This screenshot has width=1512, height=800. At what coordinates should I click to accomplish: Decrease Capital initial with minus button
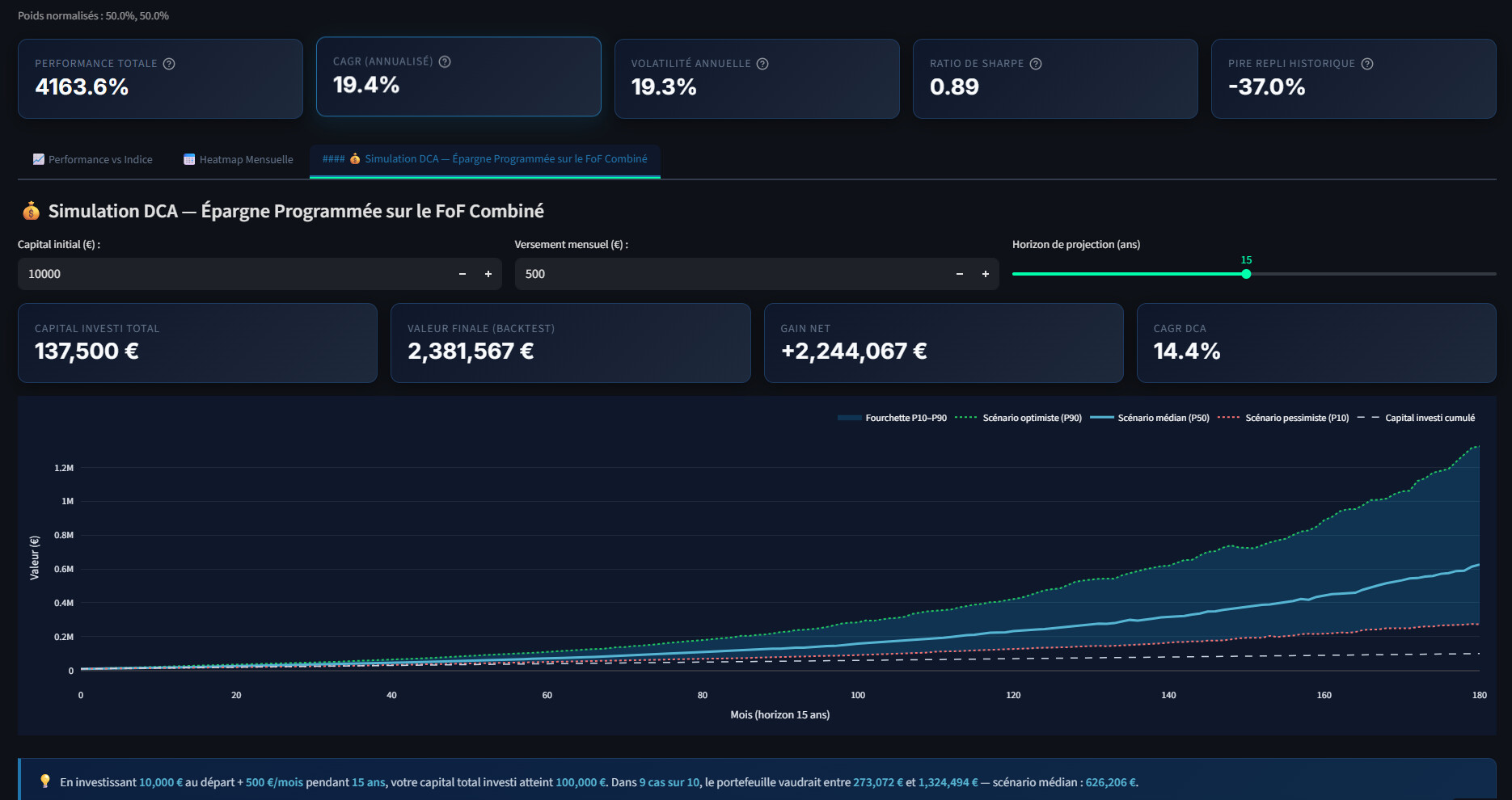pos(462,274)
